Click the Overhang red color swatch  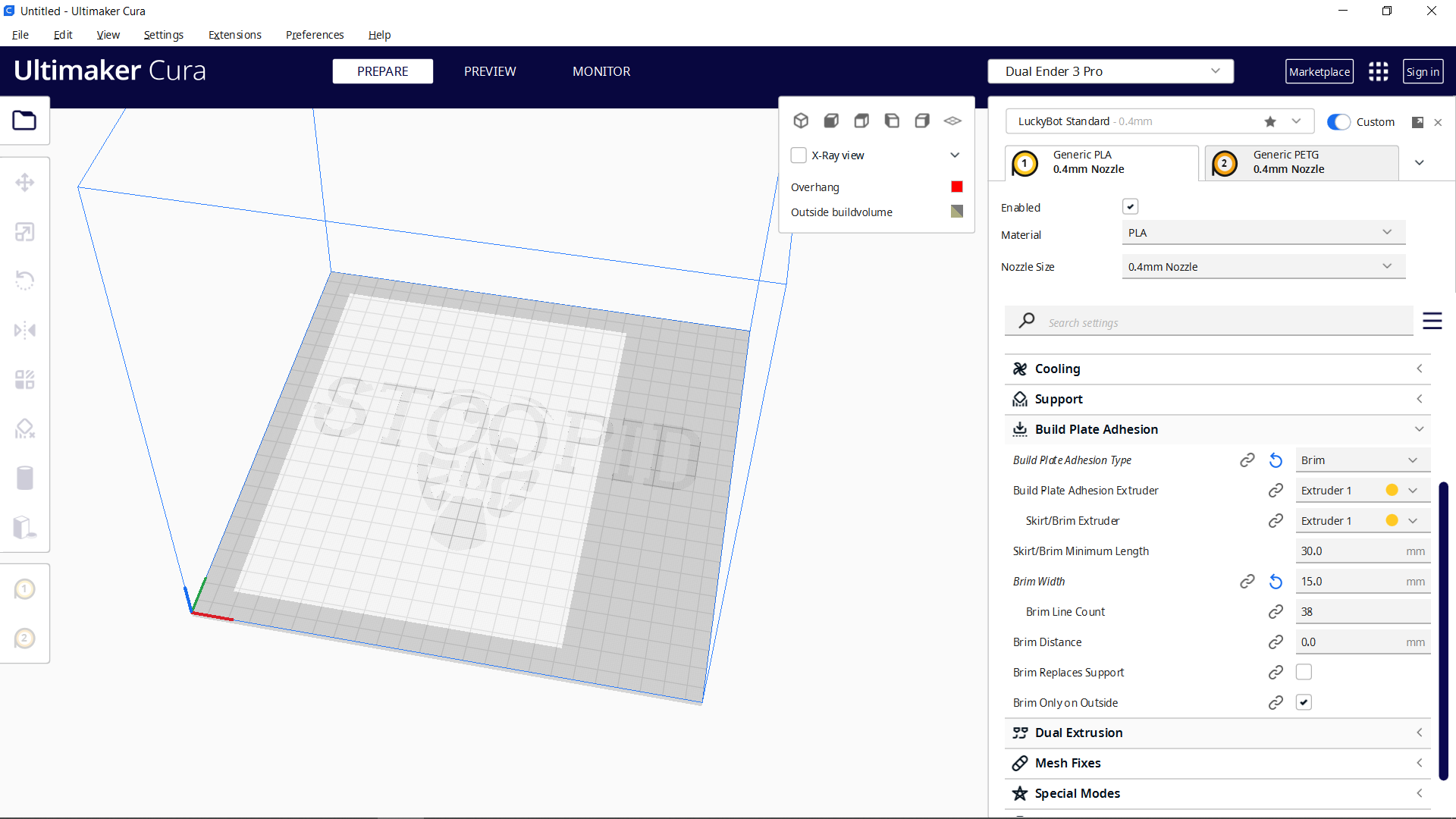tap(957, 187)
